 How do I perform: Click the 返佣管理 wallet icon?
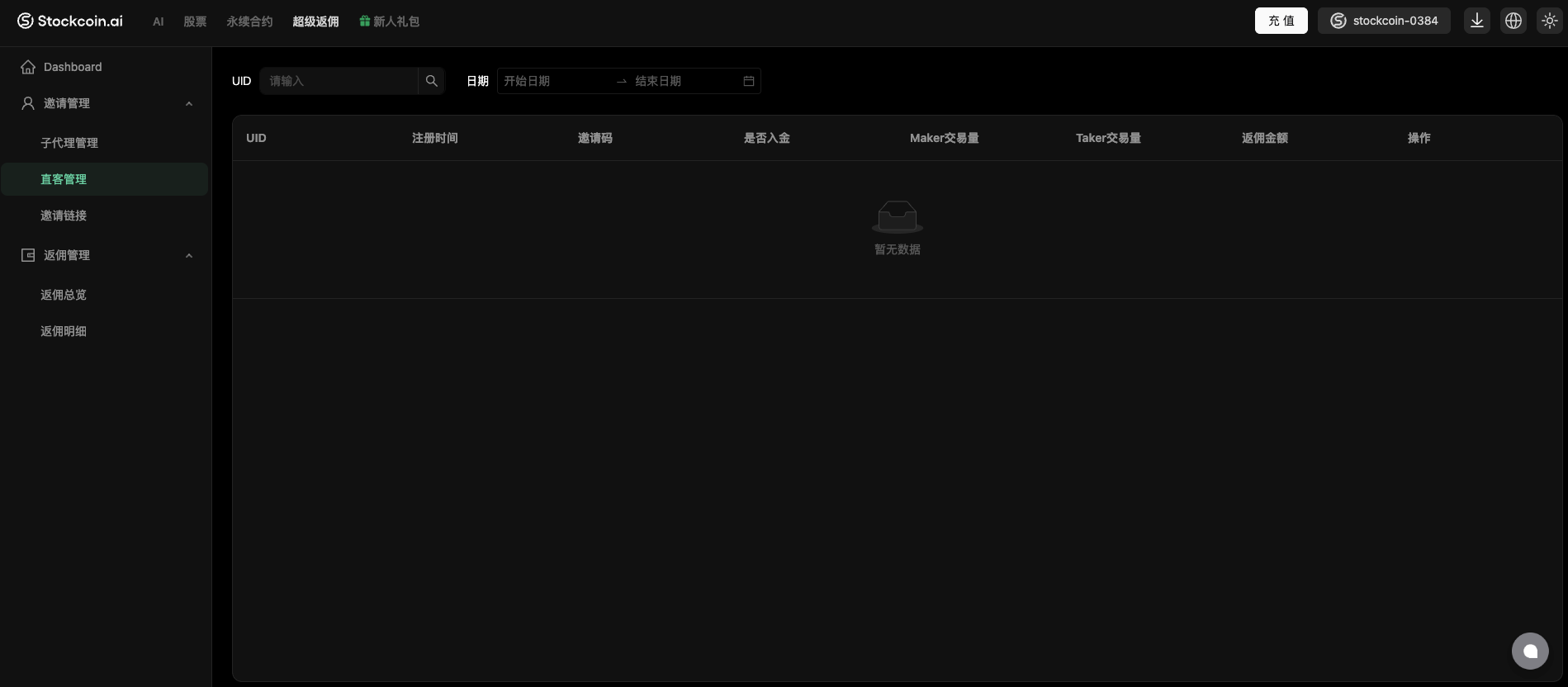28,255
